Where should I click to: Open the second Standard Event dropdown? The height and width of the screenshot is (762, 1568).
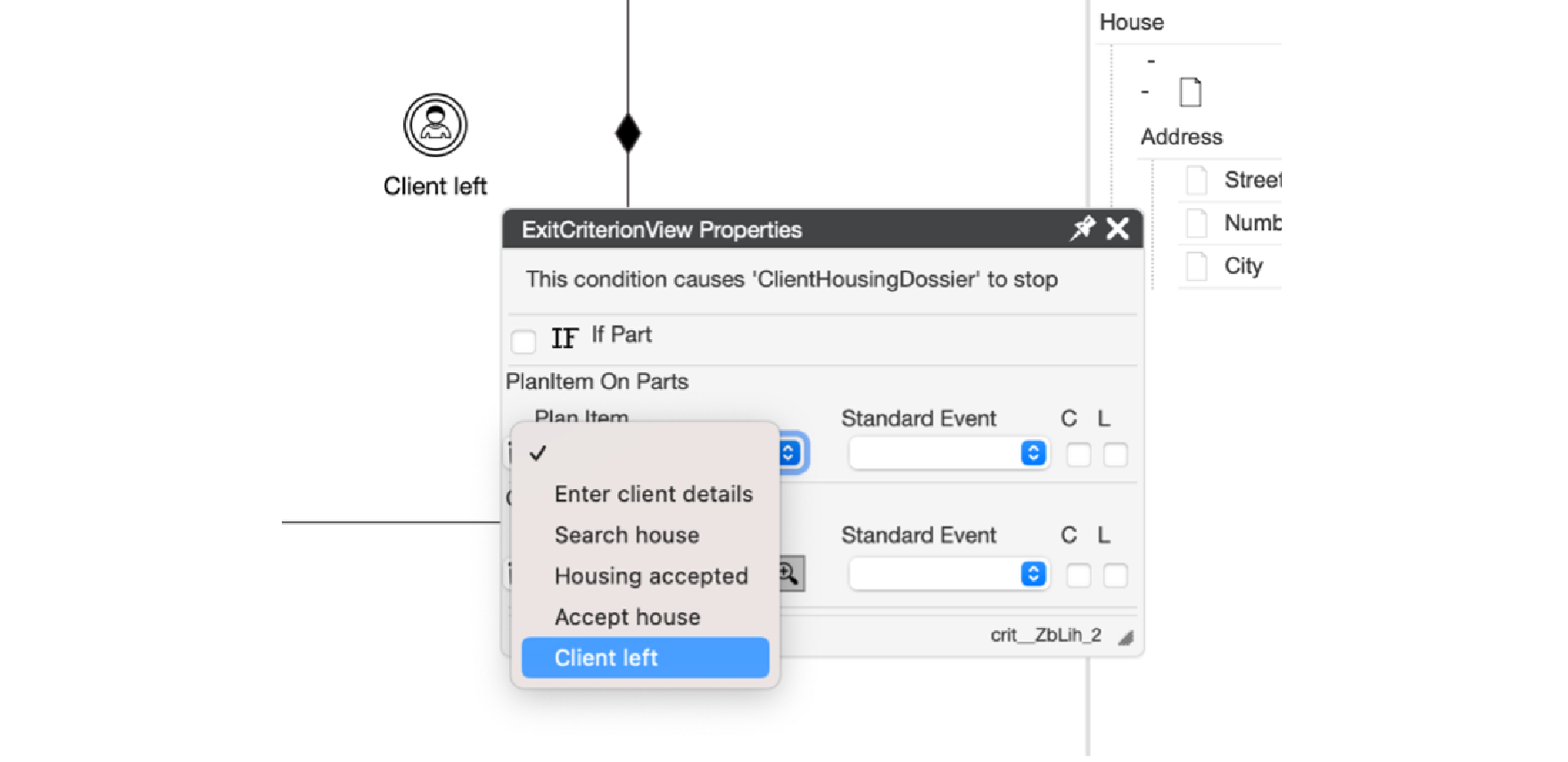[x=948, y=575]
